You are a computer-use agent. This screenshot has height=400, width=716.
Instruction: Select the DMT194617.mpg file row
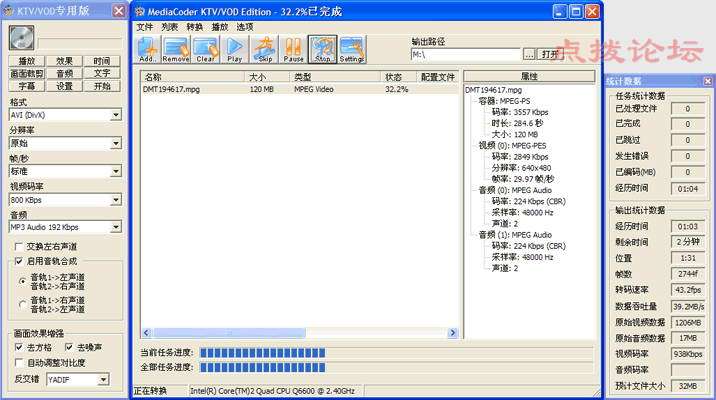[x=300, y=89]
